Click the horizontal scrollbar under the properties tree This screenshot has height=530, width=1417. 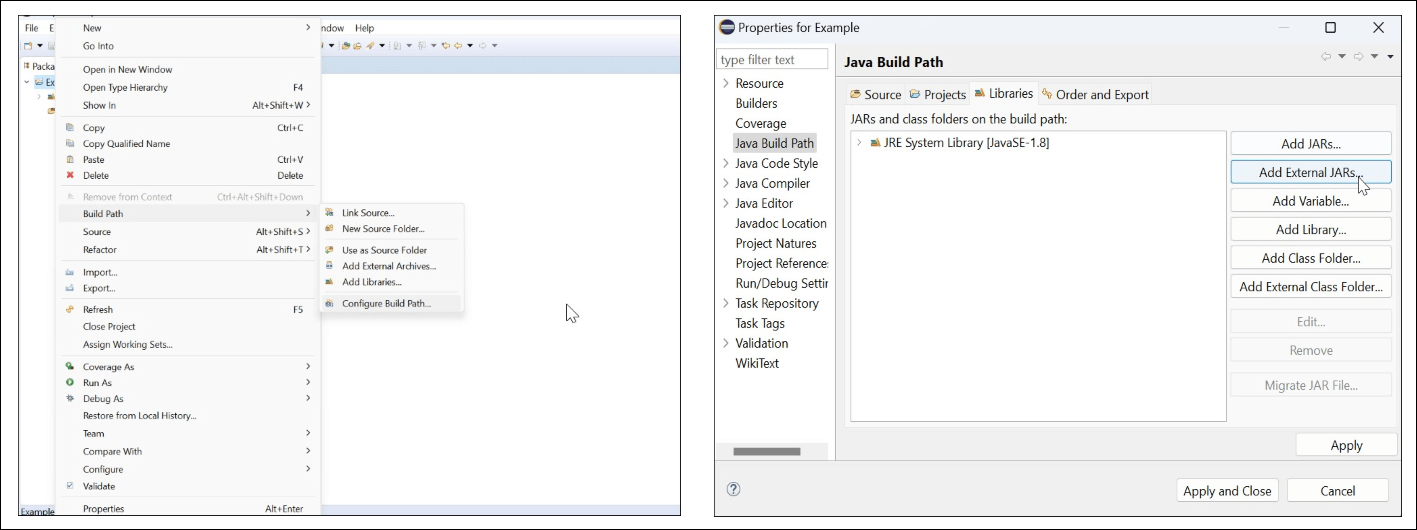click(766, 451)
